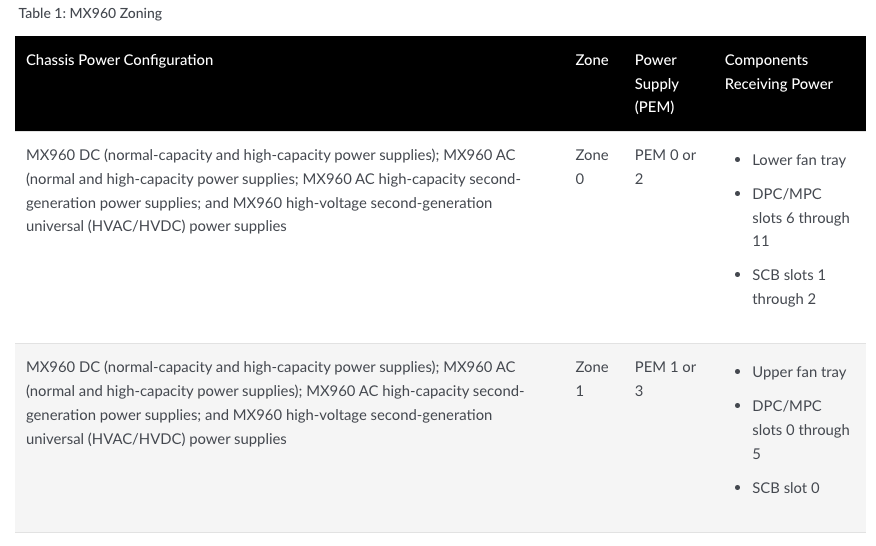Click the bullet point before Upper fan tray
Screen dimensions: 876x546
[737, 372]
